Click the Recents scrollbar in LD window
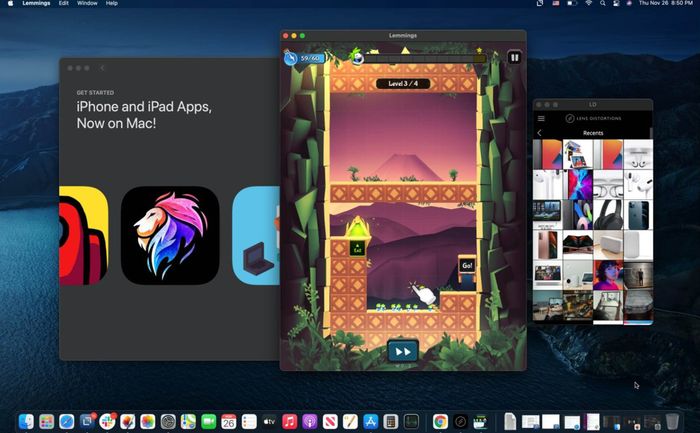 pyautogui.click(x=651, y=133)
